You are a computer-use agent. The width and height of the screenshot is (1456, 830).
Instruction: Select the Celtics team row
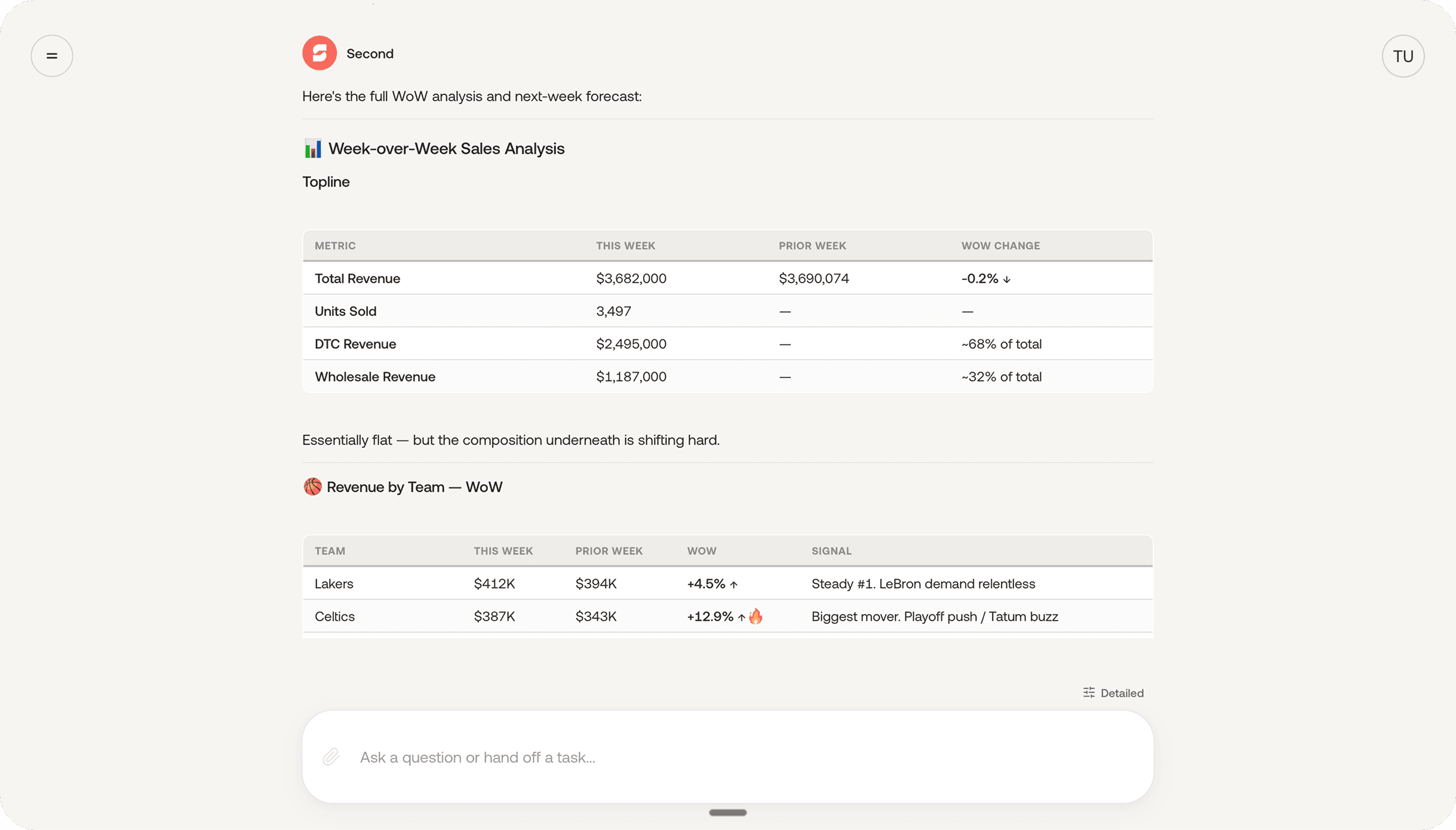tap(334, 616)
